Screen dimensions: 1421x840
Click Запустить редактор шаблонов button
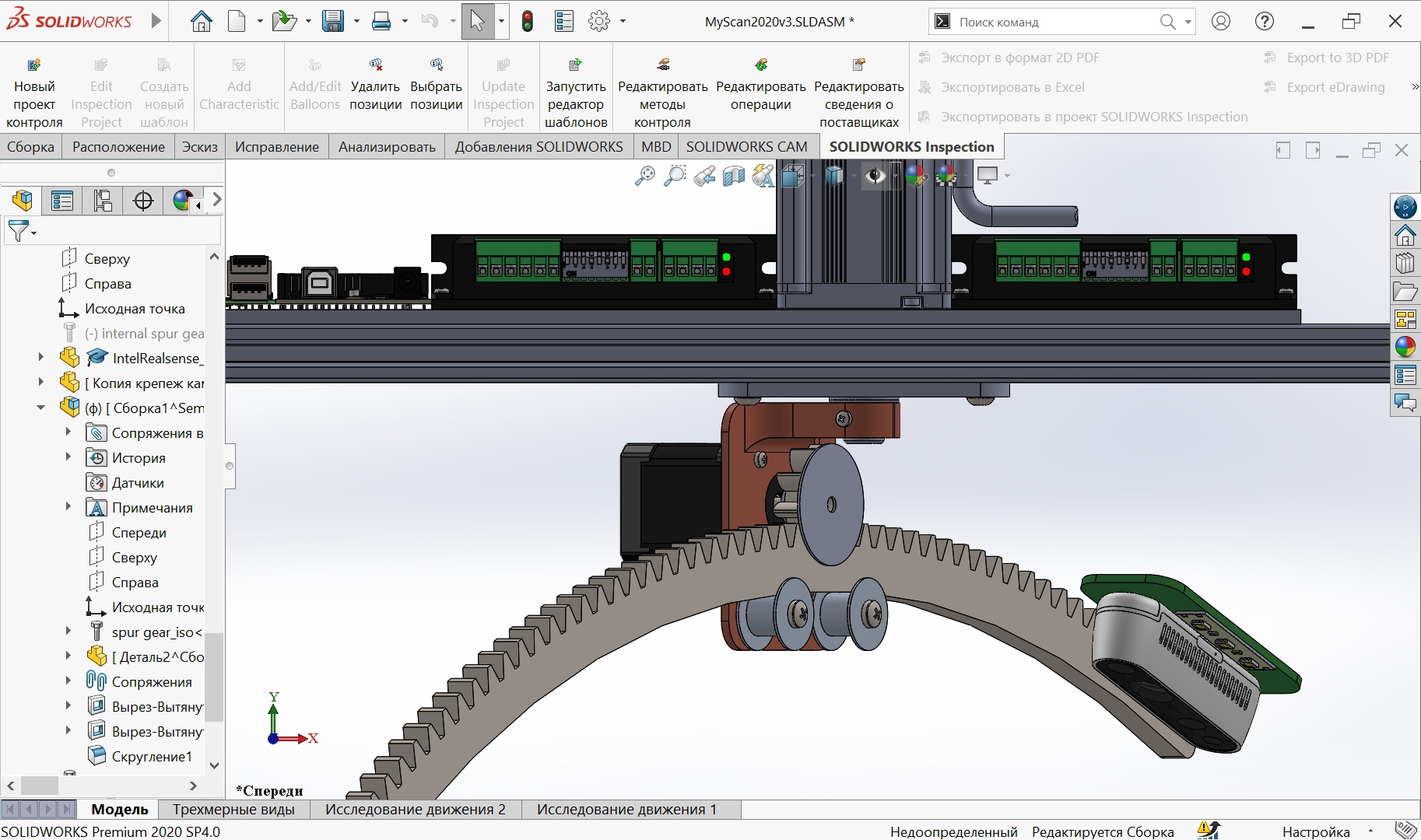(x=575, y=93)
